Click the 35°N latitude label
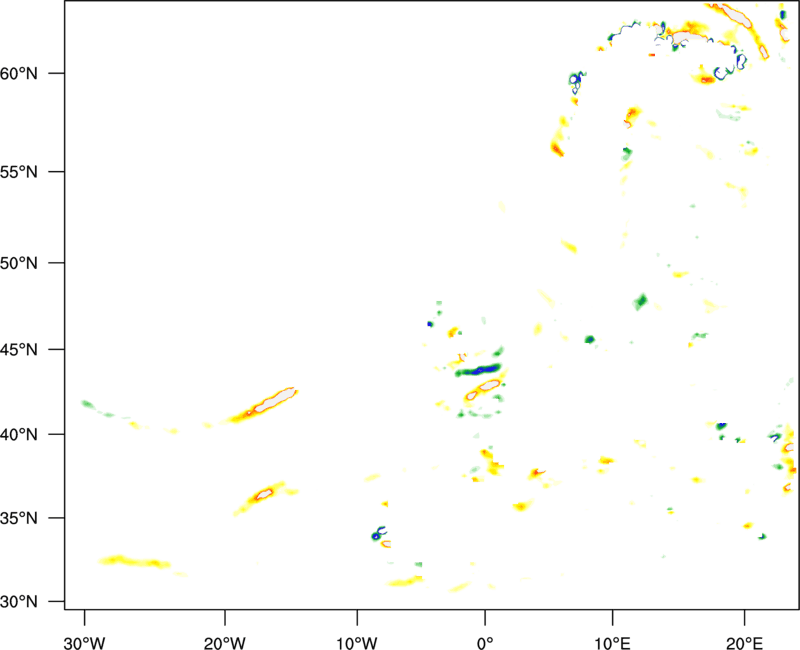 point(19,518)
